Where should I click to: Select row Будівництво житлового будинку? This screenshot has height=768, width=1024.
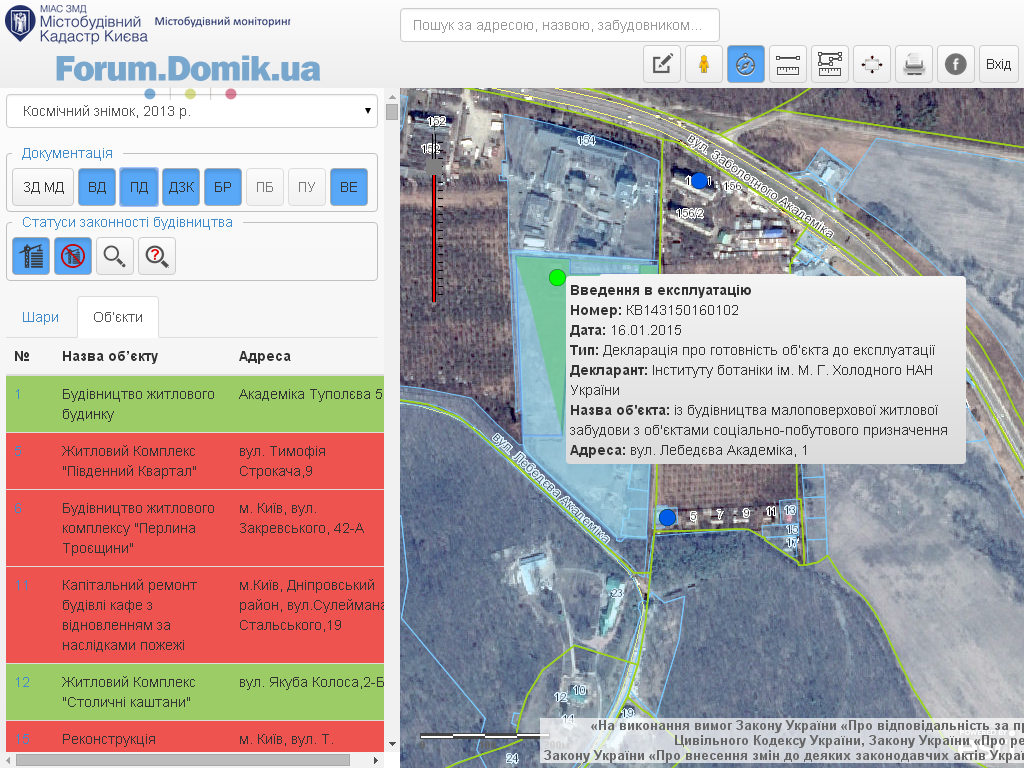pos(195,404)
